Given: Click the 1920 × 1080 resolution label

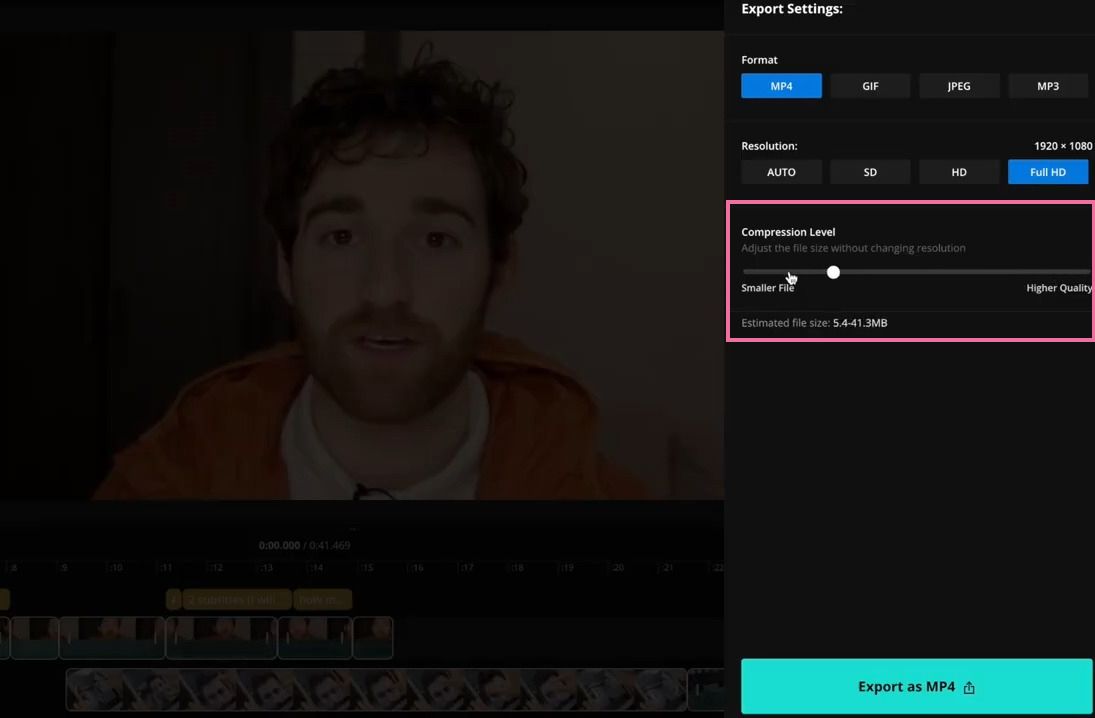Looking at the screenshot, I should (1060, 145).
